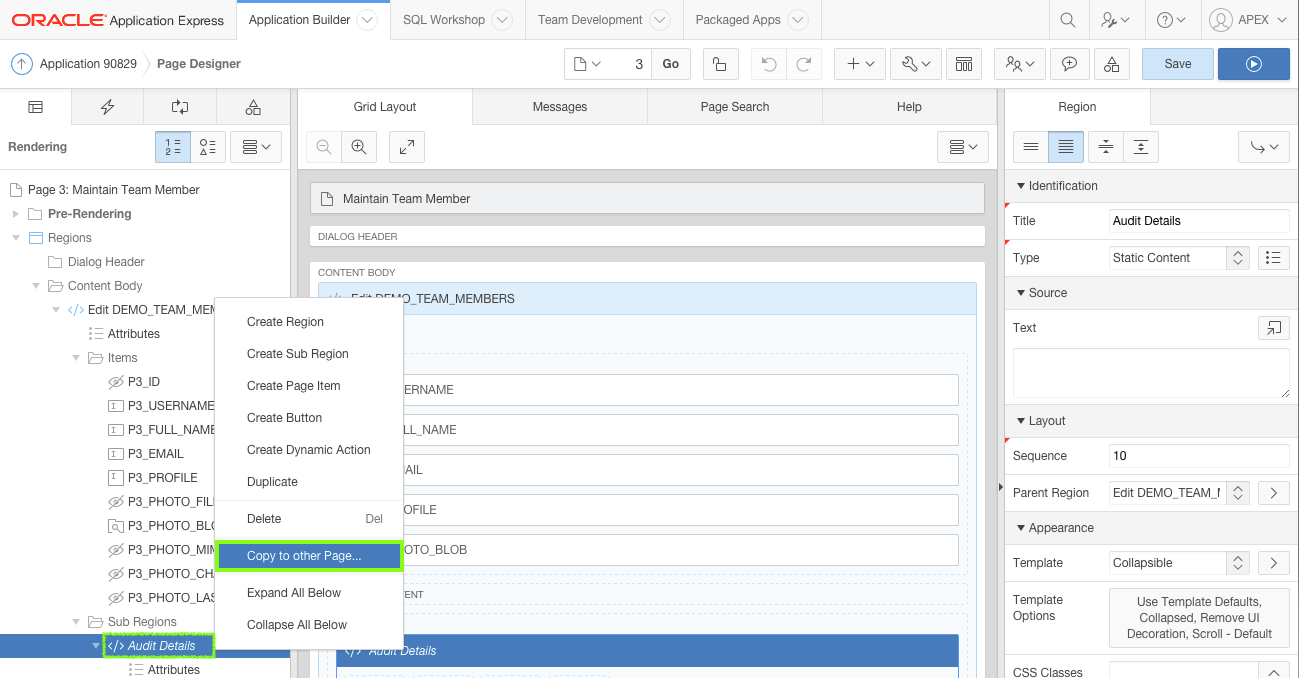Click the Title input field
The image size is (1299, 678).
click(1199, 221)
